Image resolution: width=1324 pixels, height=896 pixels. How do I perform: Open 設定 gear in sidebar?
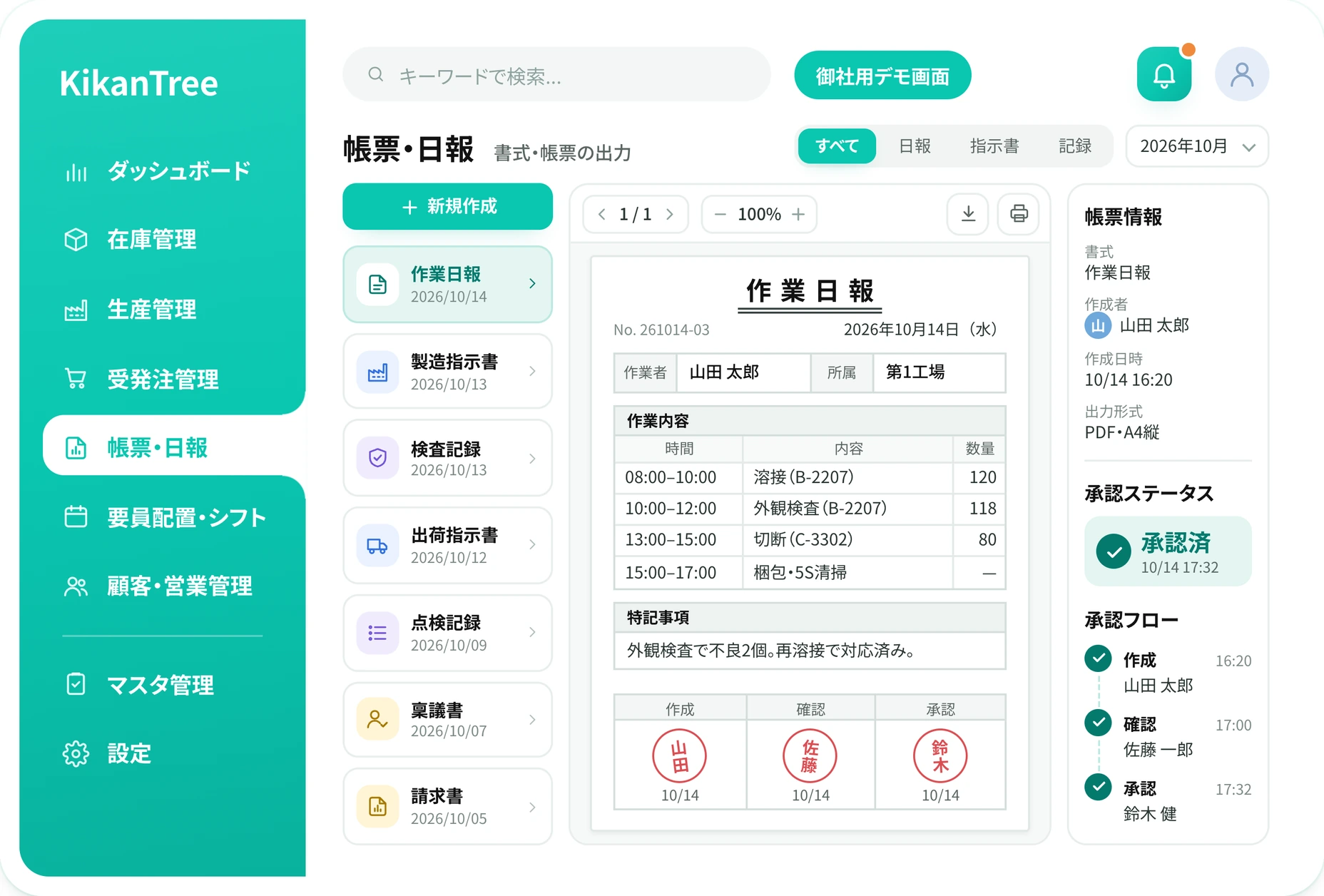(76, 753)
